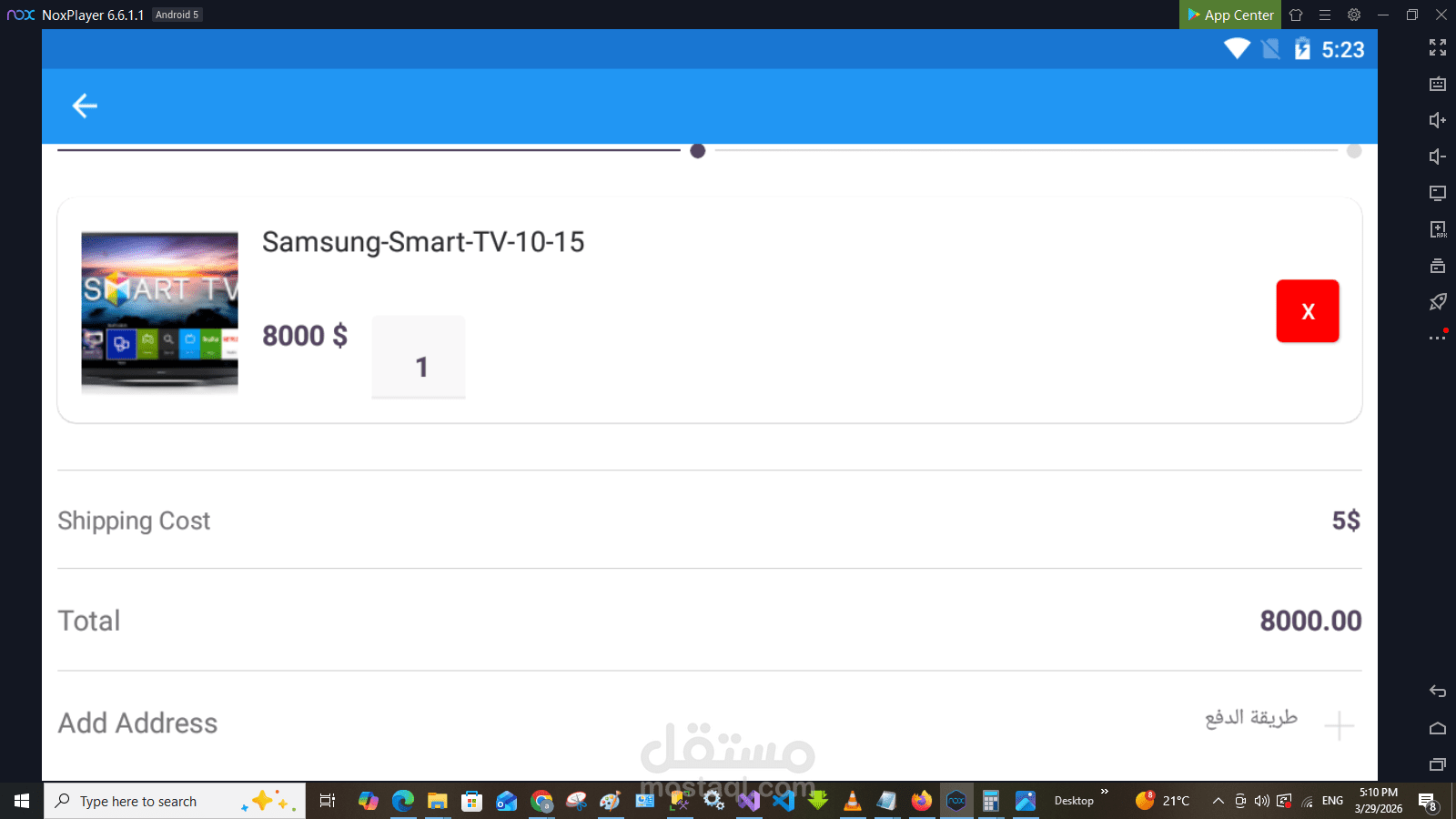Image resolution: width=1456 pixels, height=819 pixels.
Task: Open Firefox from the taskbar
Action: (x=922, y=801)
